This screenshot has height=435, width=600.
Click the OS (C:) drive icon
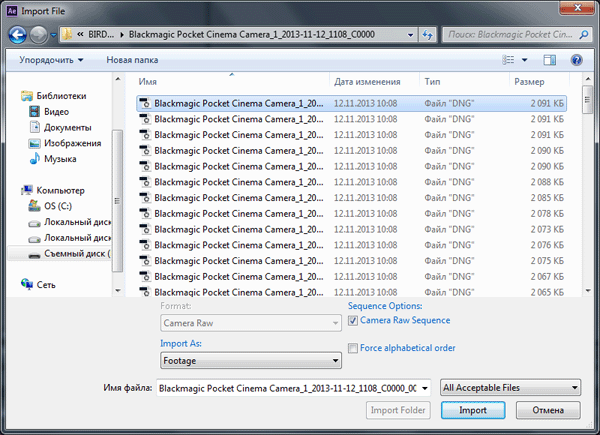click(x=34, y=206)
